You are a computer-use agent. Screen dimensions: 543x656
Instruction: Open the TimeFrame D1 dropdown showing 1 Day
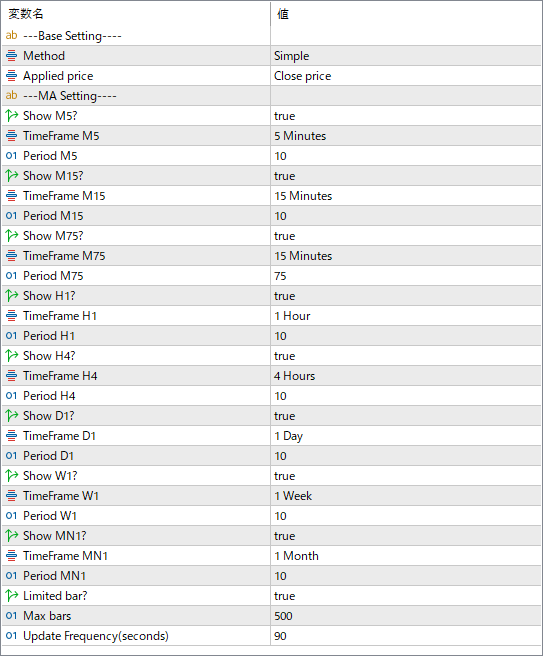pos(405,436)
